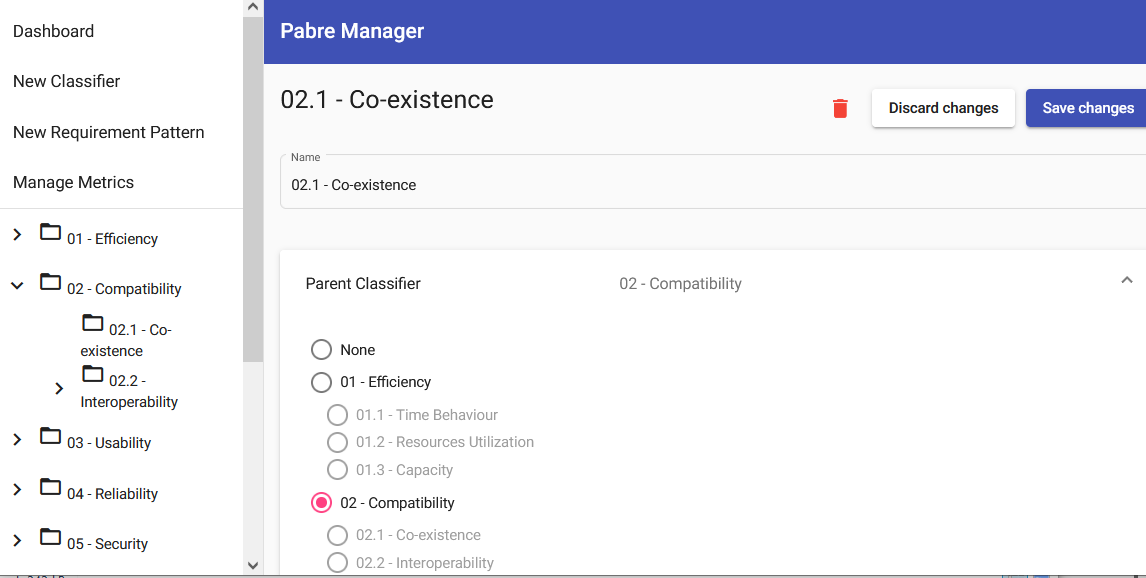Open New Requirement Pattern
The image size is (1146, 578).
[109, 132]
